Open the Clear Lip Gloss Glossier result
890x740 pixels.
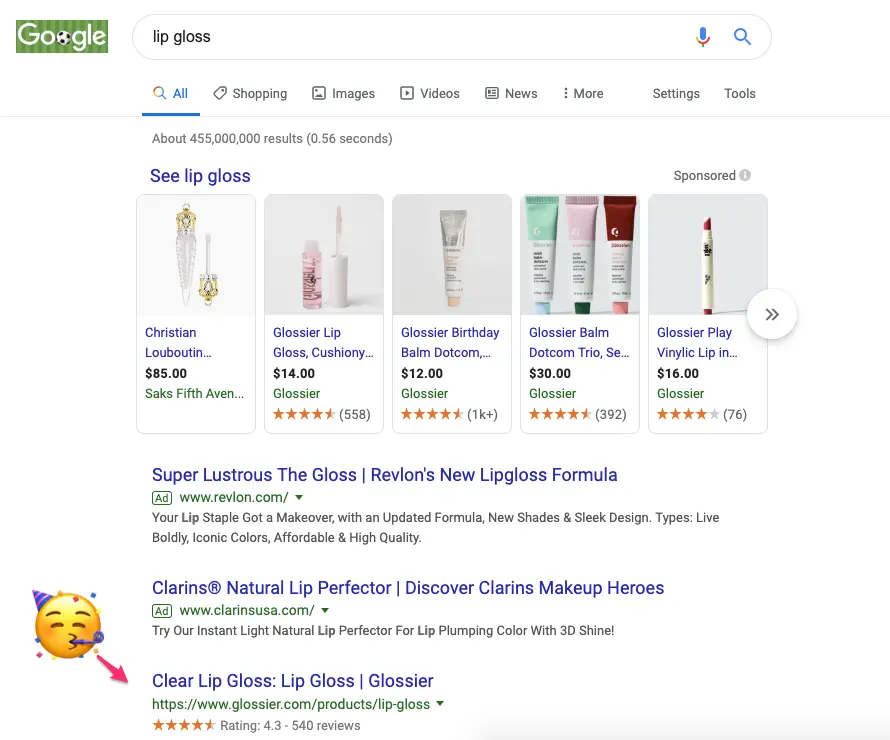click(x=292, y=680)
